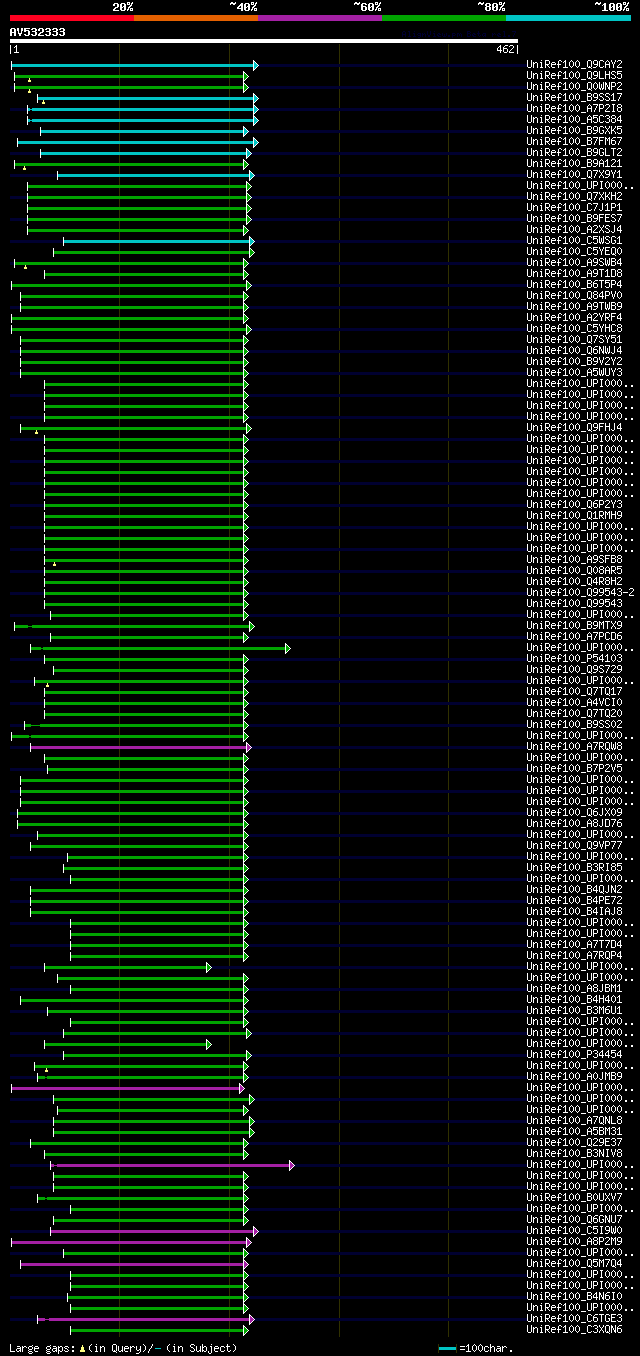Click the UniRef100_B7FM67 label
This screenshot has width=640, height=1356.
574,142
